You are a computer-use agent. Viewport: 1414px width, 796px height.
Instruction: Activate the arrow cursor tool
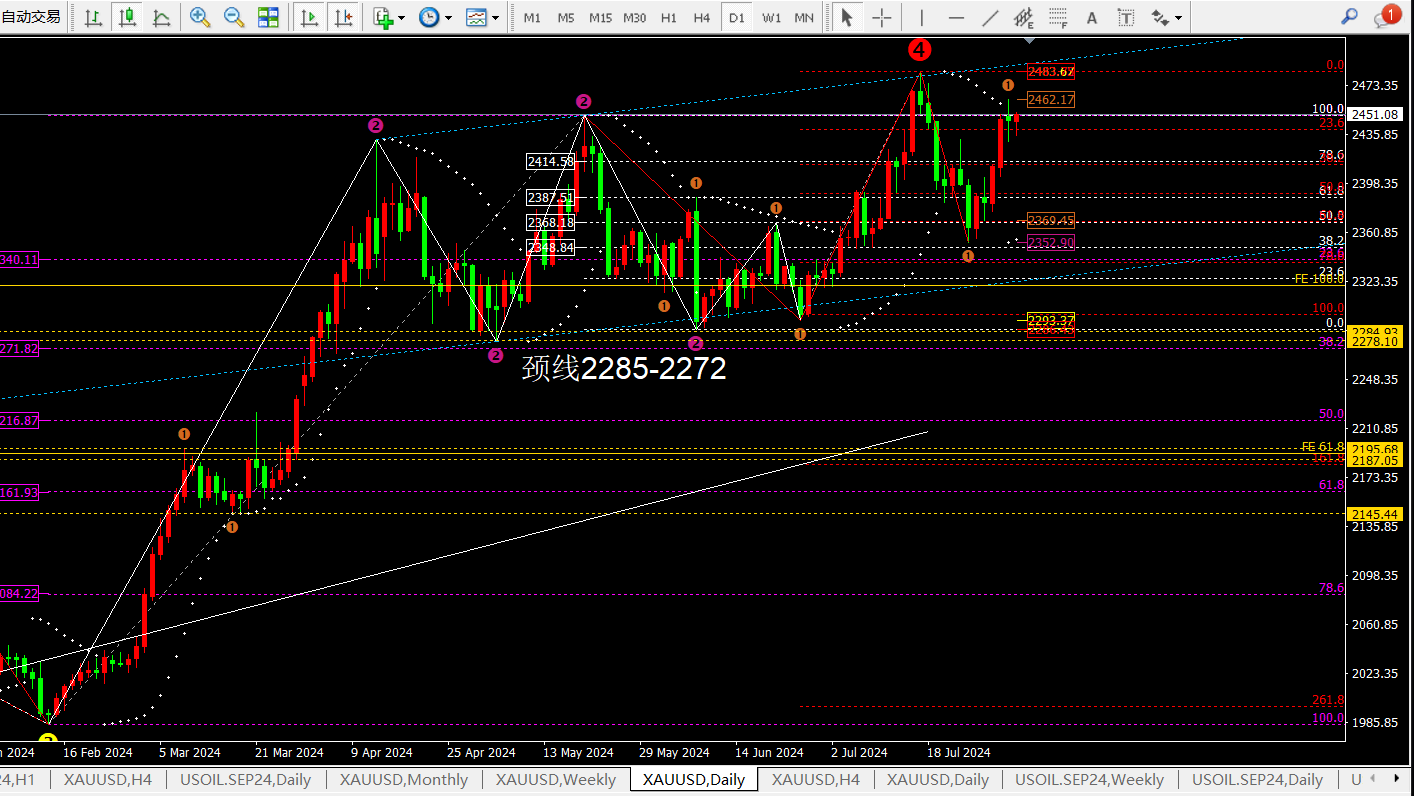coord(847,17)
